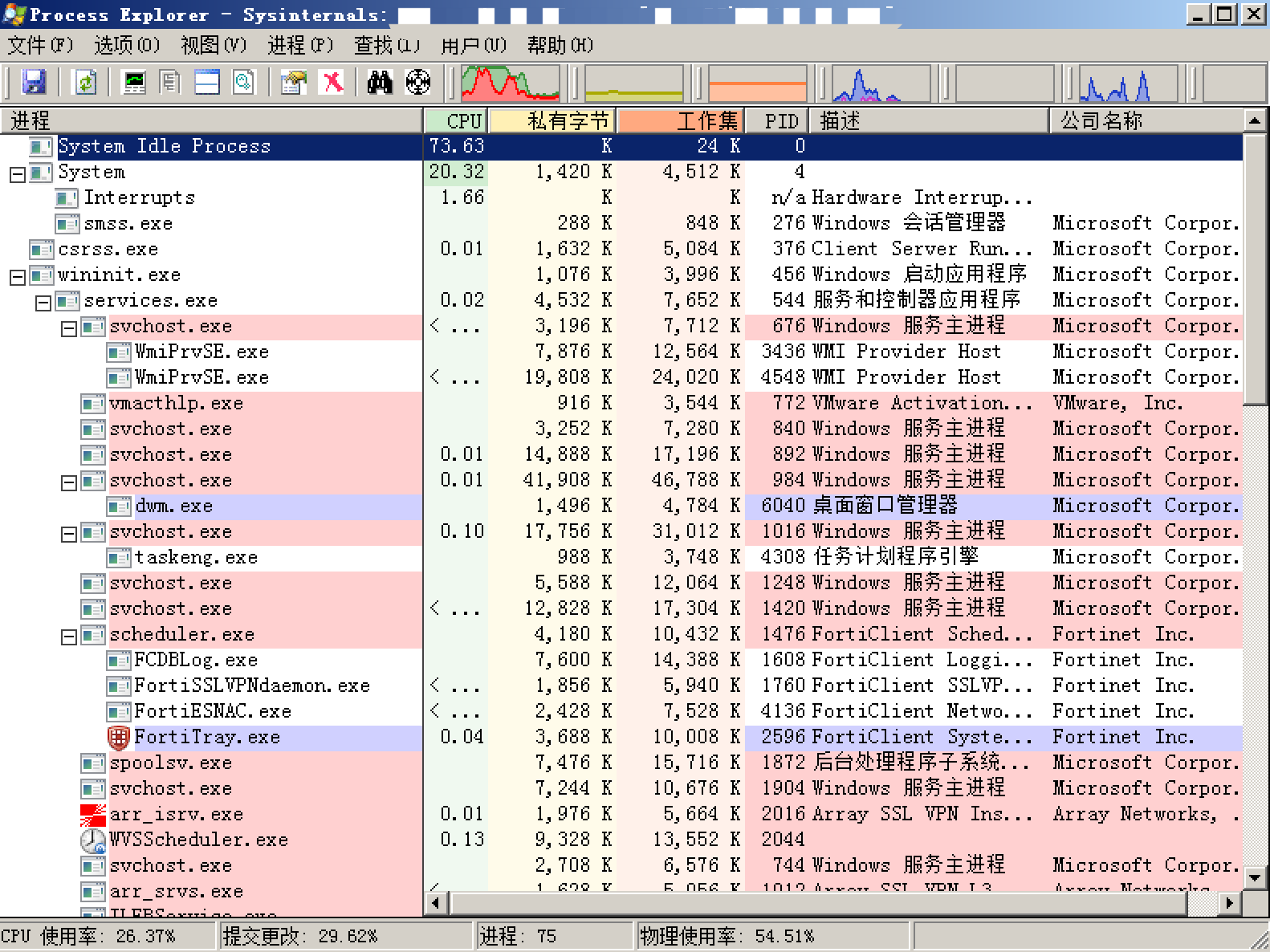Screen dimensions: 1270x952
Task: Sort by the 进程 column header
Action: click(212, 121)
